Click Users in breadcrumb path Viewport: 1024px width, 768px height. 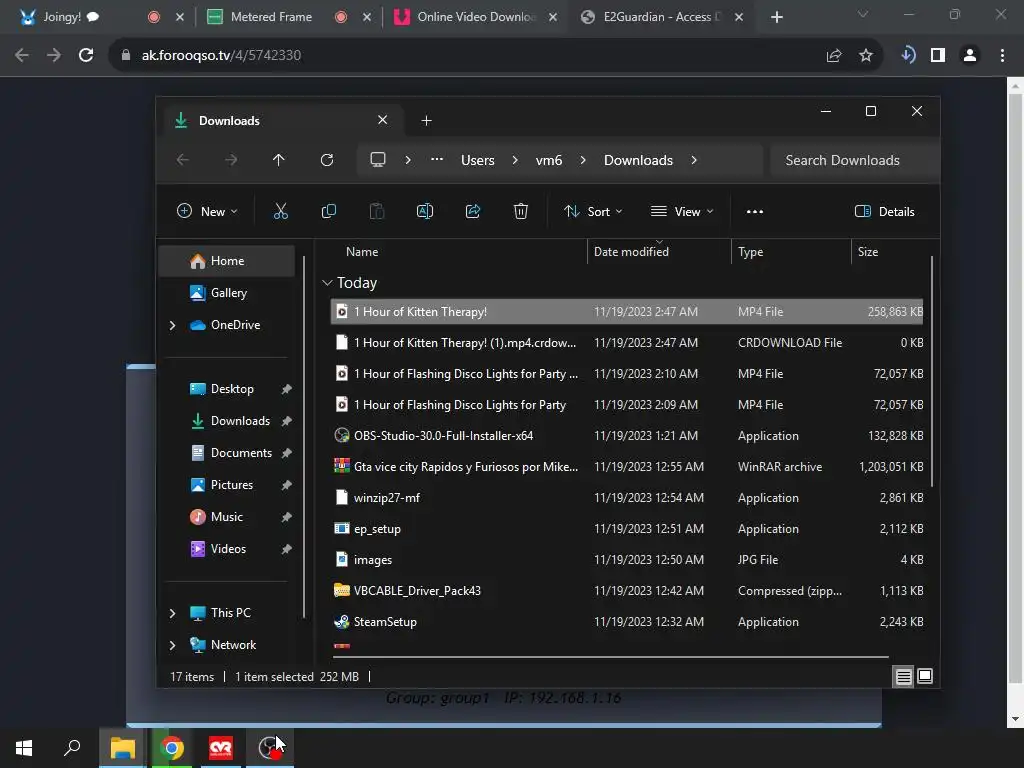[477, 160]
